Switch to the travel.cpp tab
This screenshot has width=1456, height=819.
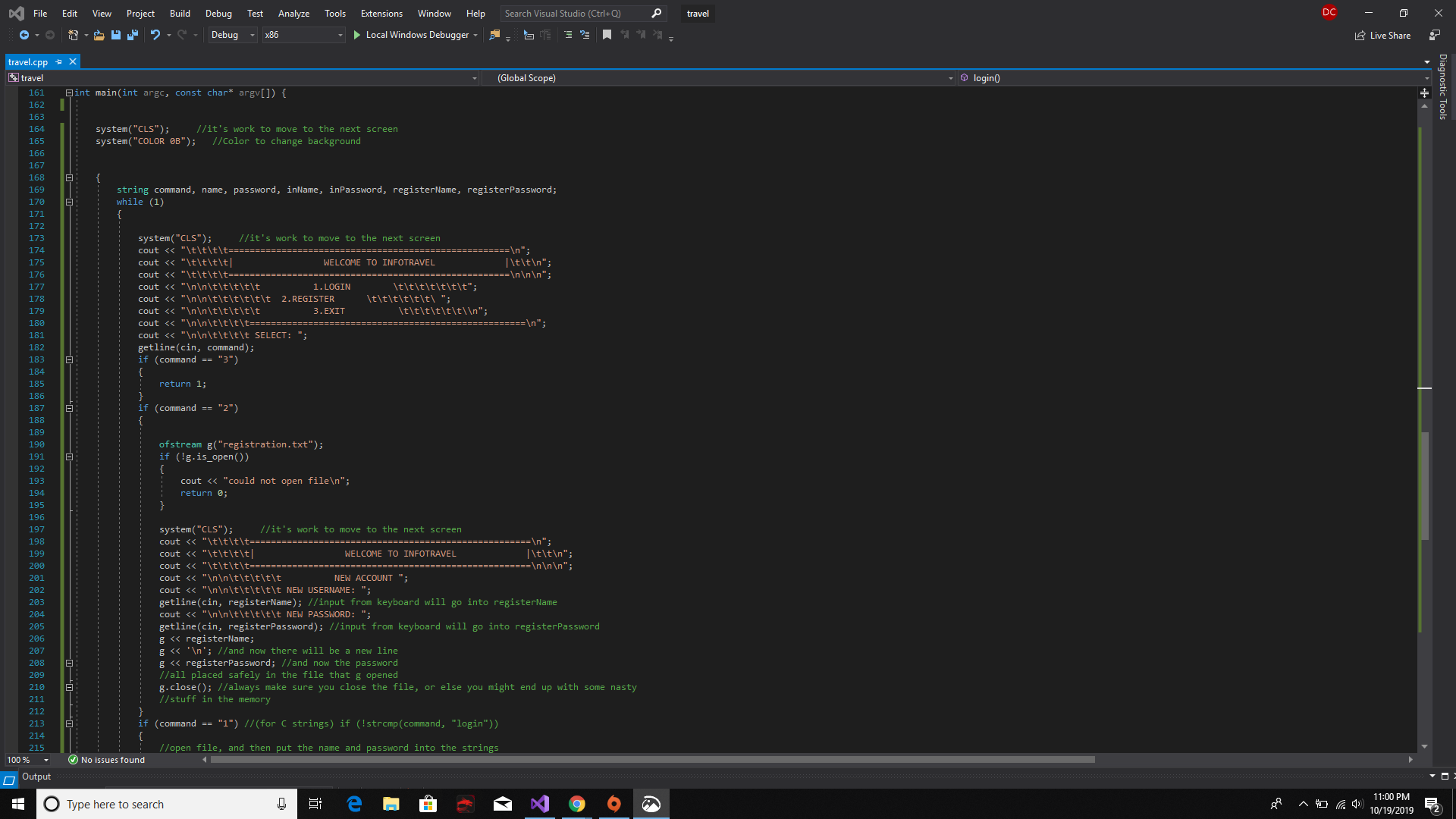tap(28, 62)
